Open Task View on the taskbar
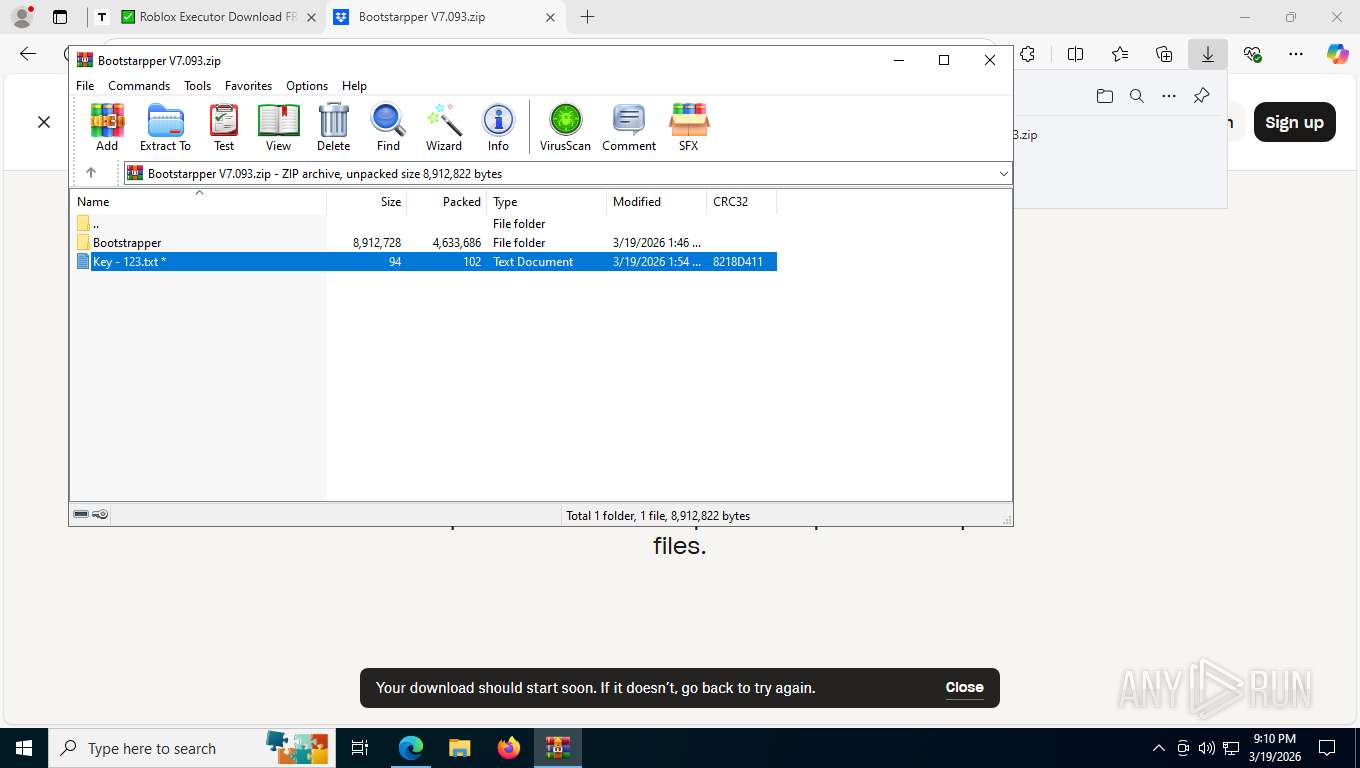 point(360,748)
